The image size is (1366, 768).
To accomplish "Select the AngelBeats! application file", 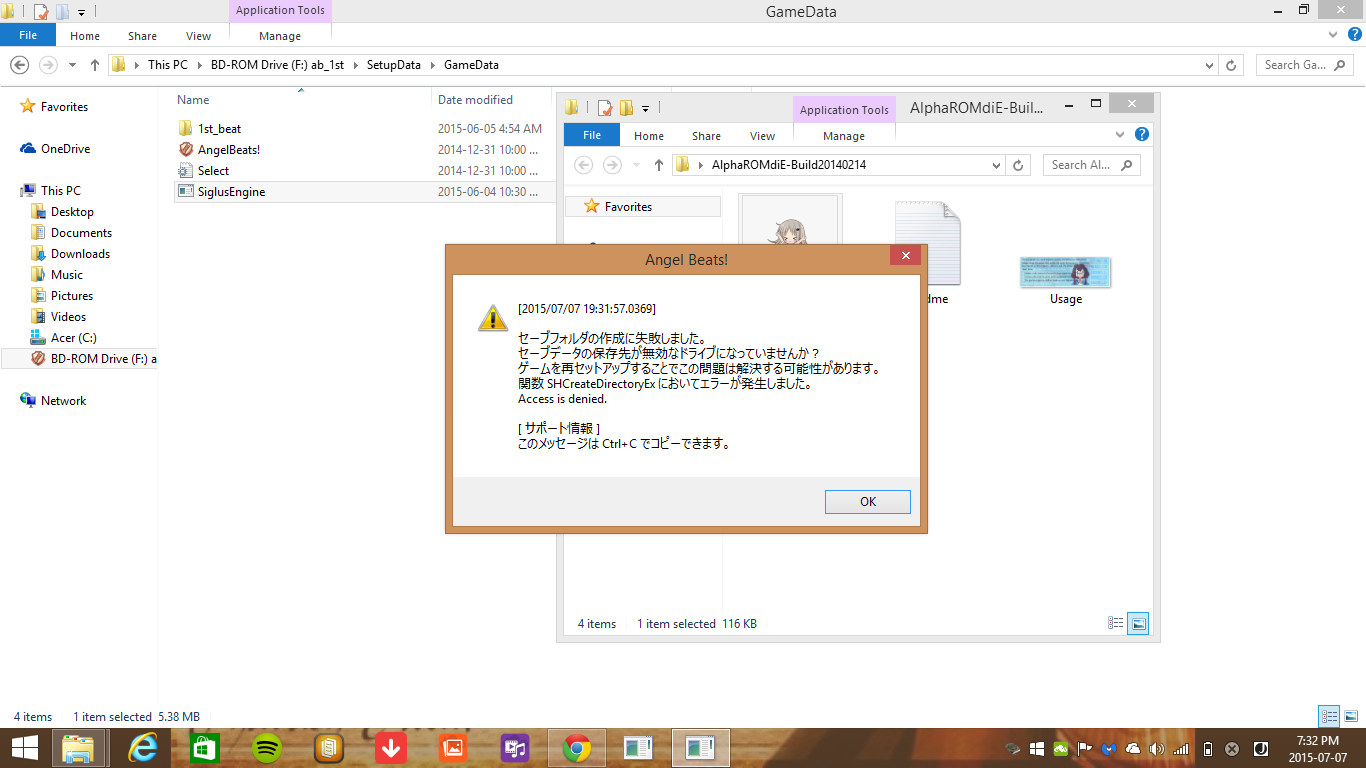I will tap(228, 149).
